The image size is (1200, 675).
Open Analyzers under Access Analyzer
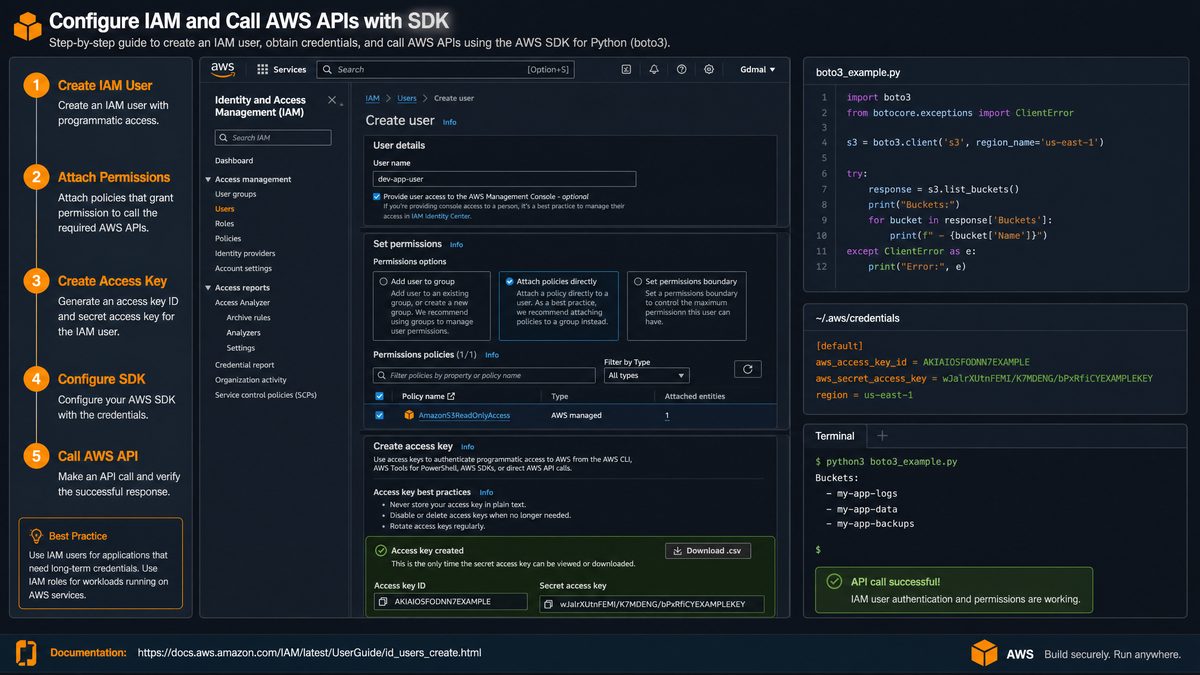pos(244,333)
